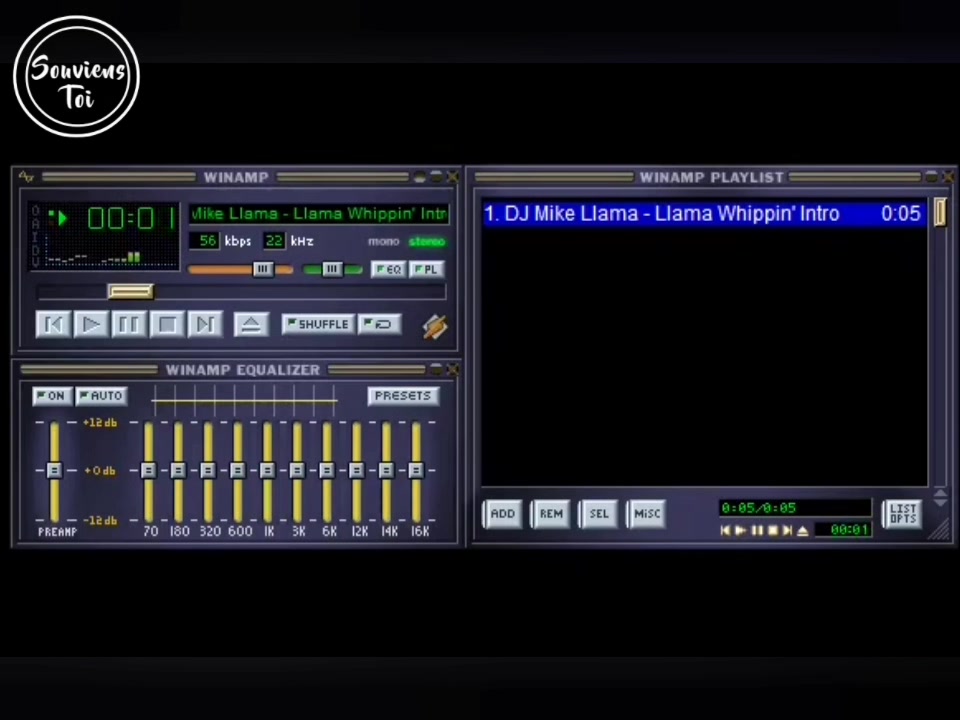Click the Play button in Winamp main window

click(x=91, y=324)
